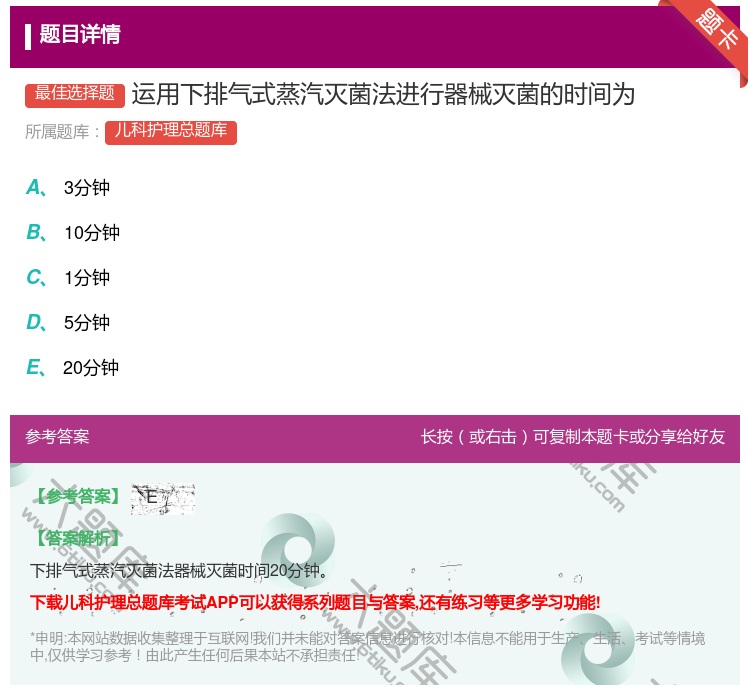Click the 【参考答案】 green label
Image resolution: width=750 pixels, height=685 pixels.
tap(78, 497)
